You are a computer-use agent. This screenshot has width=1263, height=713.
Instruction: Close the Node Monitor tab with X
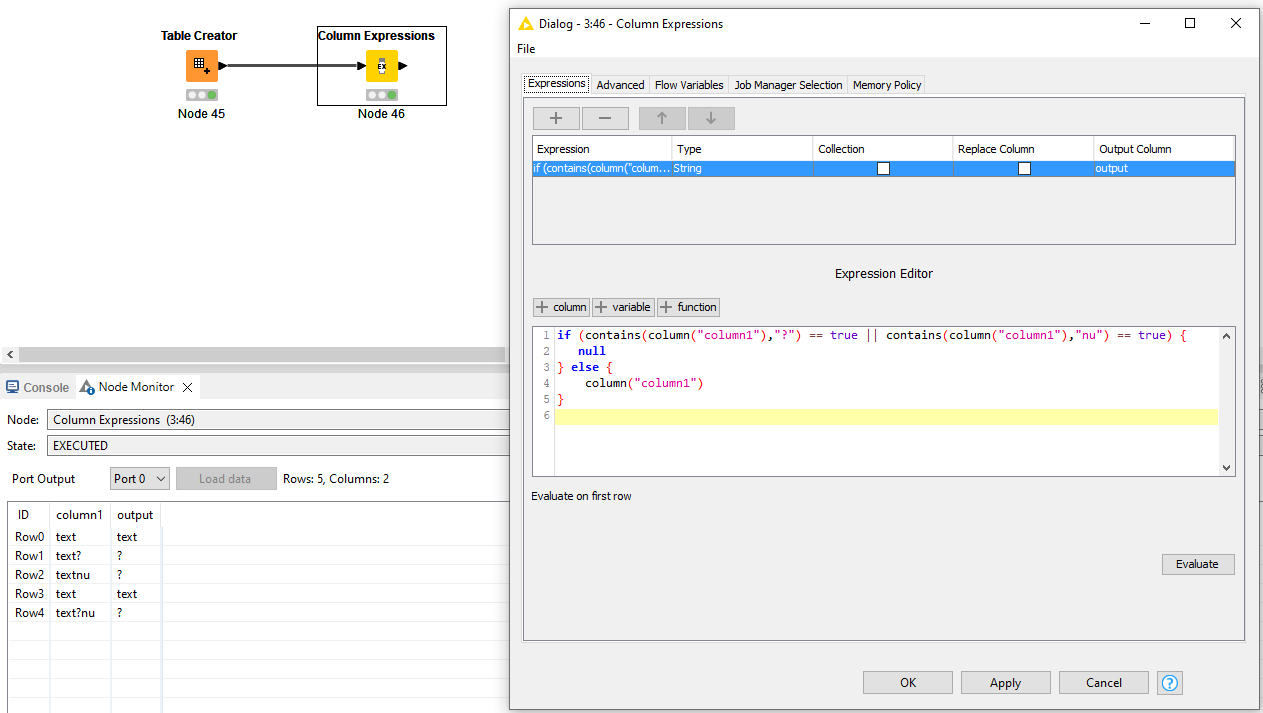click(x=187, y=387)
